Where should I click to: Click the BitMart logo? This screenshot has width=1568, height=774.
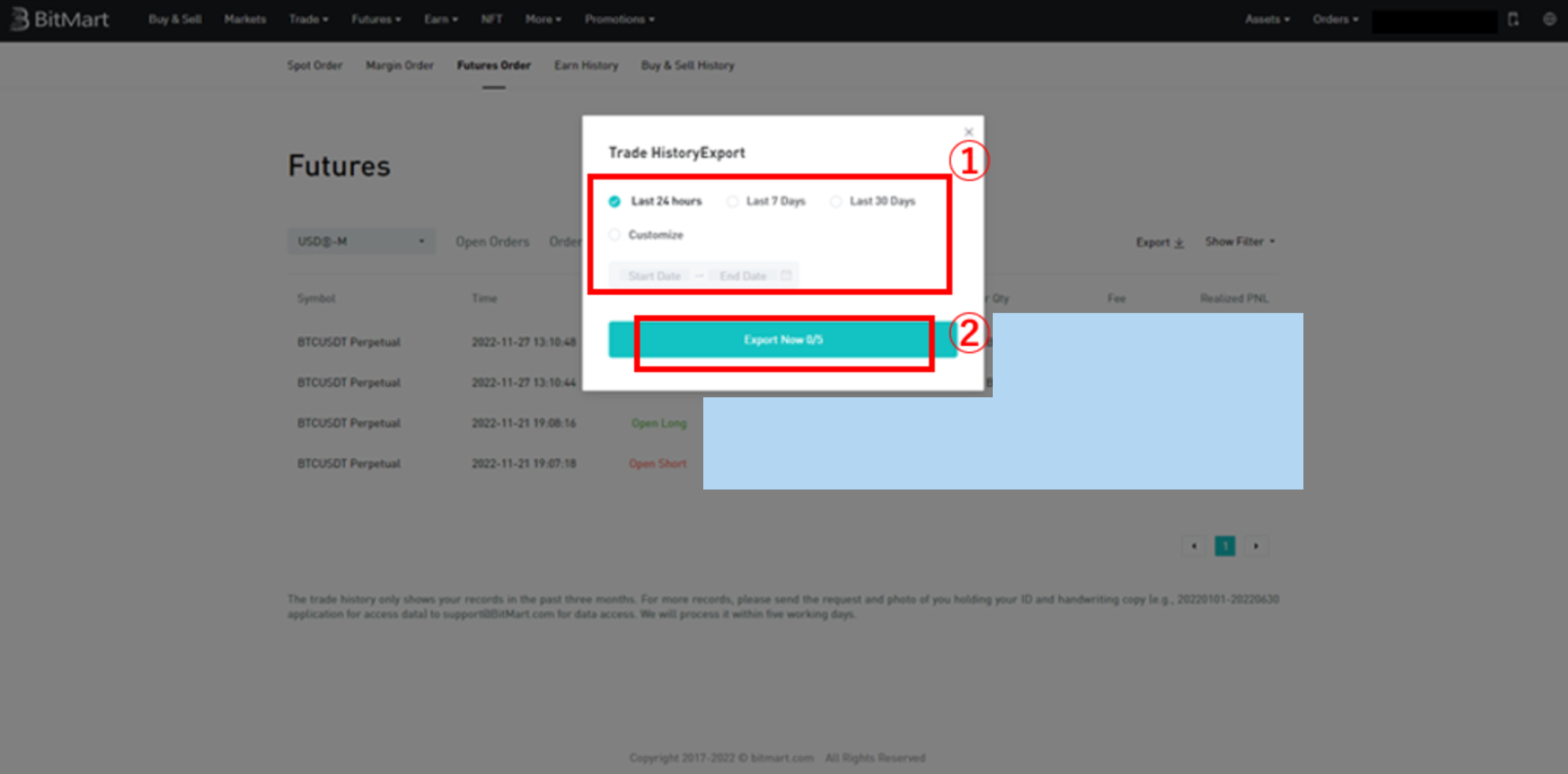coord(60,19)
